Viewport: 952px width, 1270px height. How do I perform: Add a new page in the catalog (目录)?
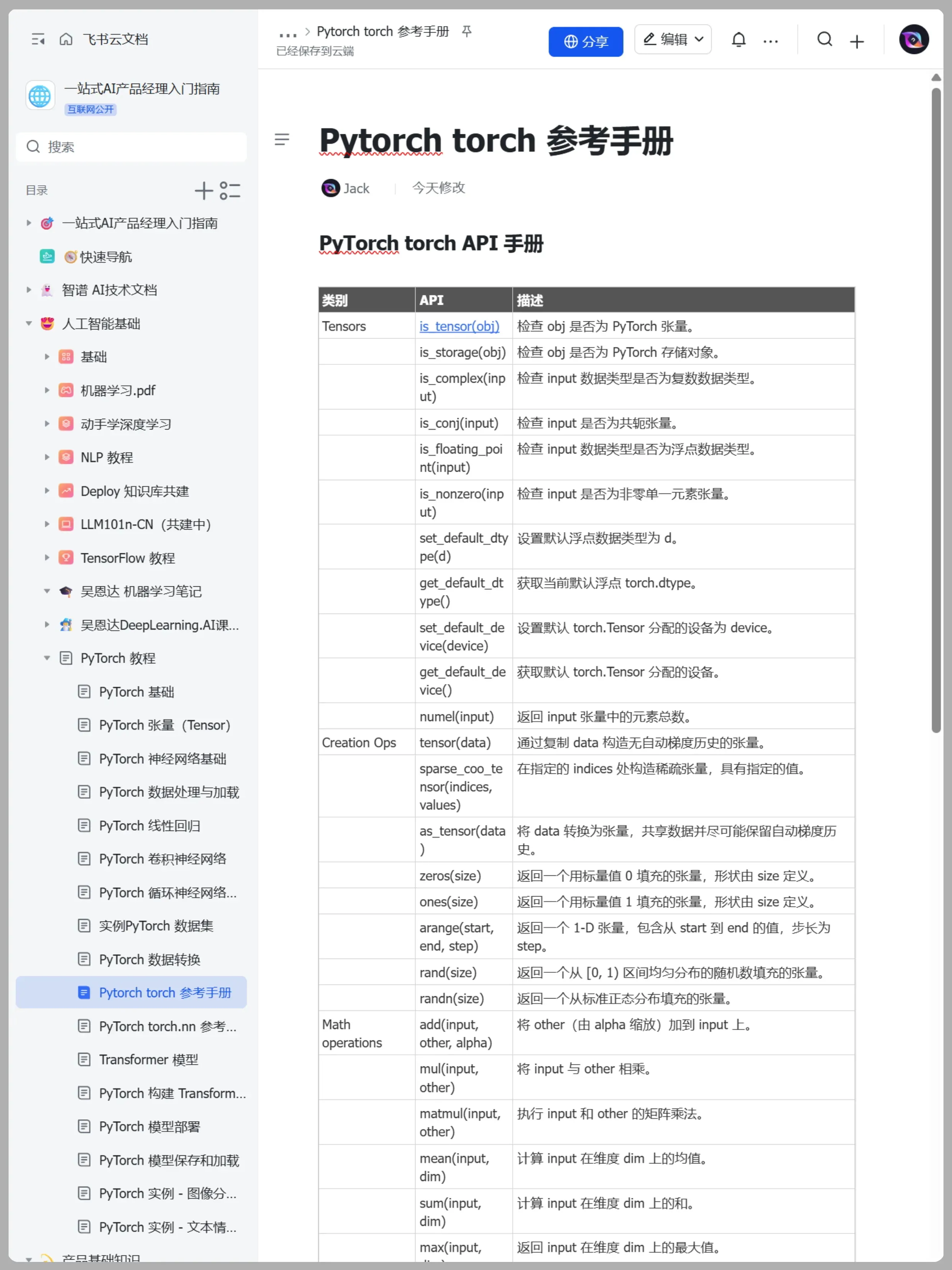tap(204, 191)
